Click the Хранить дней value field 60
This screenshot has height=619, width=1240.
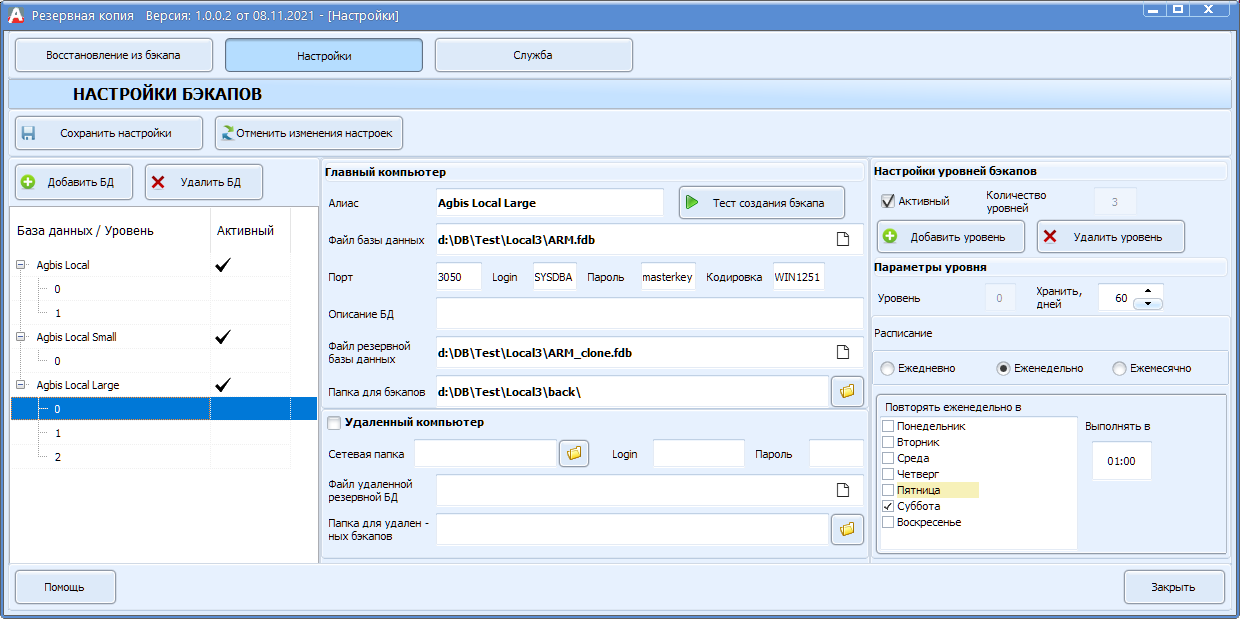(x=1115, y=298)
